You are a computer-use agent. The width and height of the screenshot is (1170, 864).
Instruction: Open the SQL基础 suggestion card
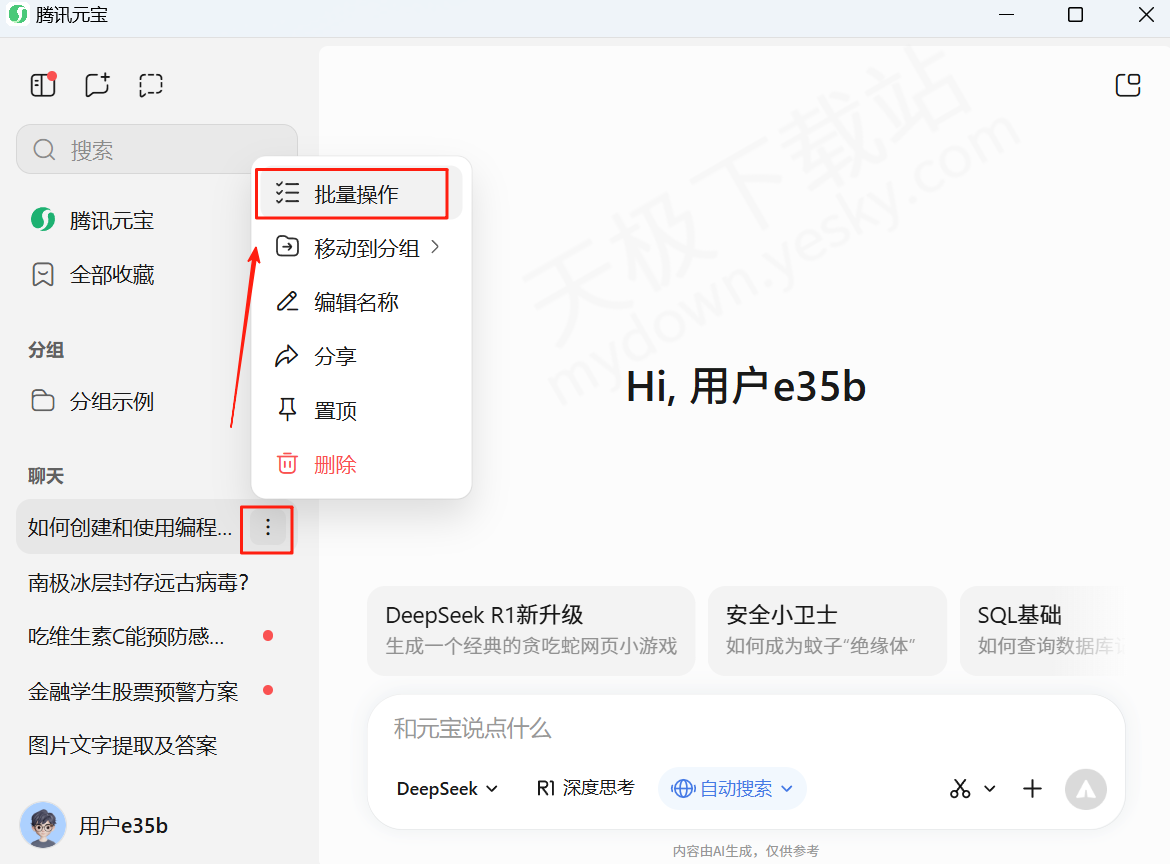pos(1045,630)
